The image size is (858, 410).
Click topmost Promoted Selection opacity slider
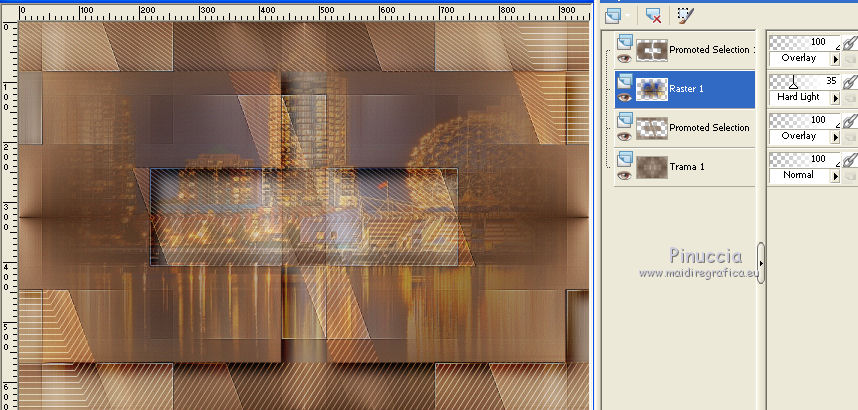pyautogui.click(x=804, y=42)
